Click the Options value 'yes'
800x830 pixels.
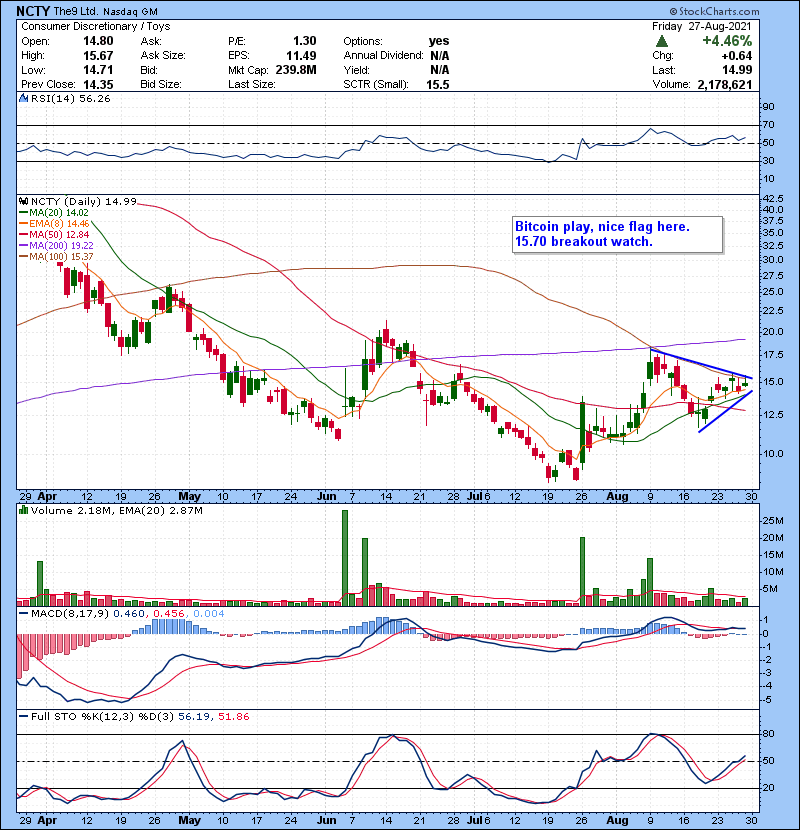click(x=439, y=41)
